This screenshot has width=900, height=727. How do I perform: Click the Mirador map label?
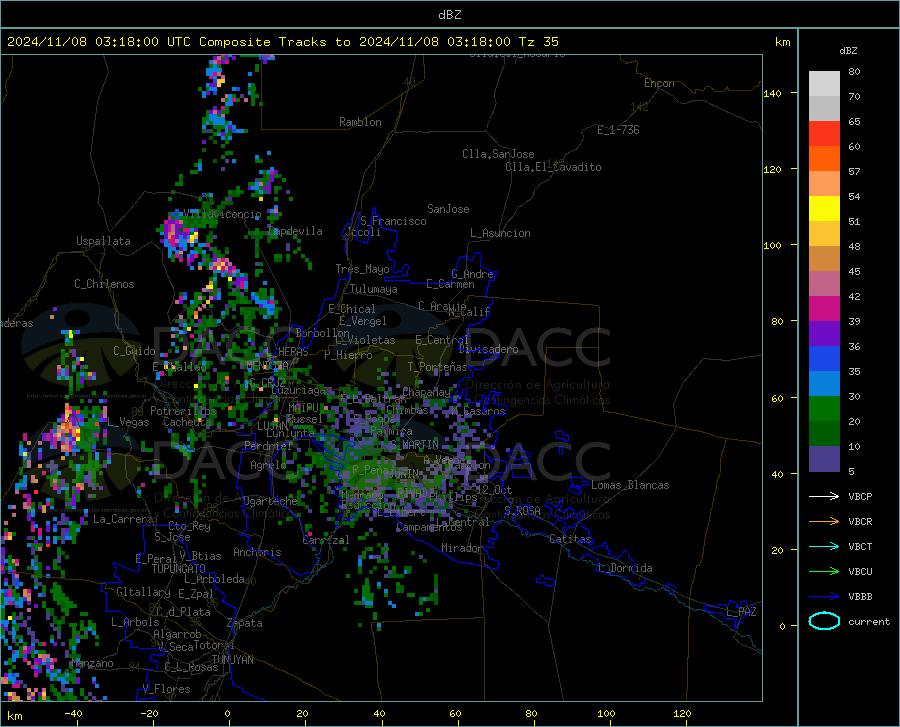[x=461, y=548]
